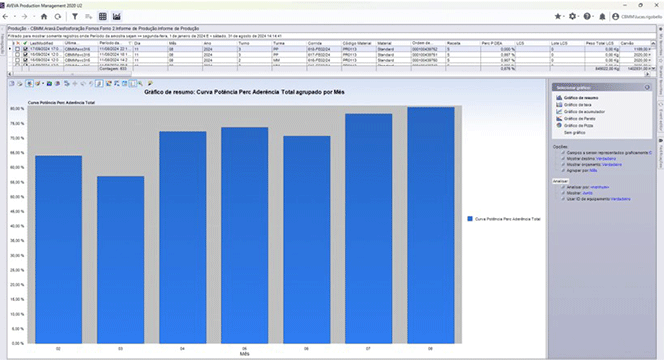Open the dropdown arrow beside the help icon
The image size is (664, 360).
(593, 17)
